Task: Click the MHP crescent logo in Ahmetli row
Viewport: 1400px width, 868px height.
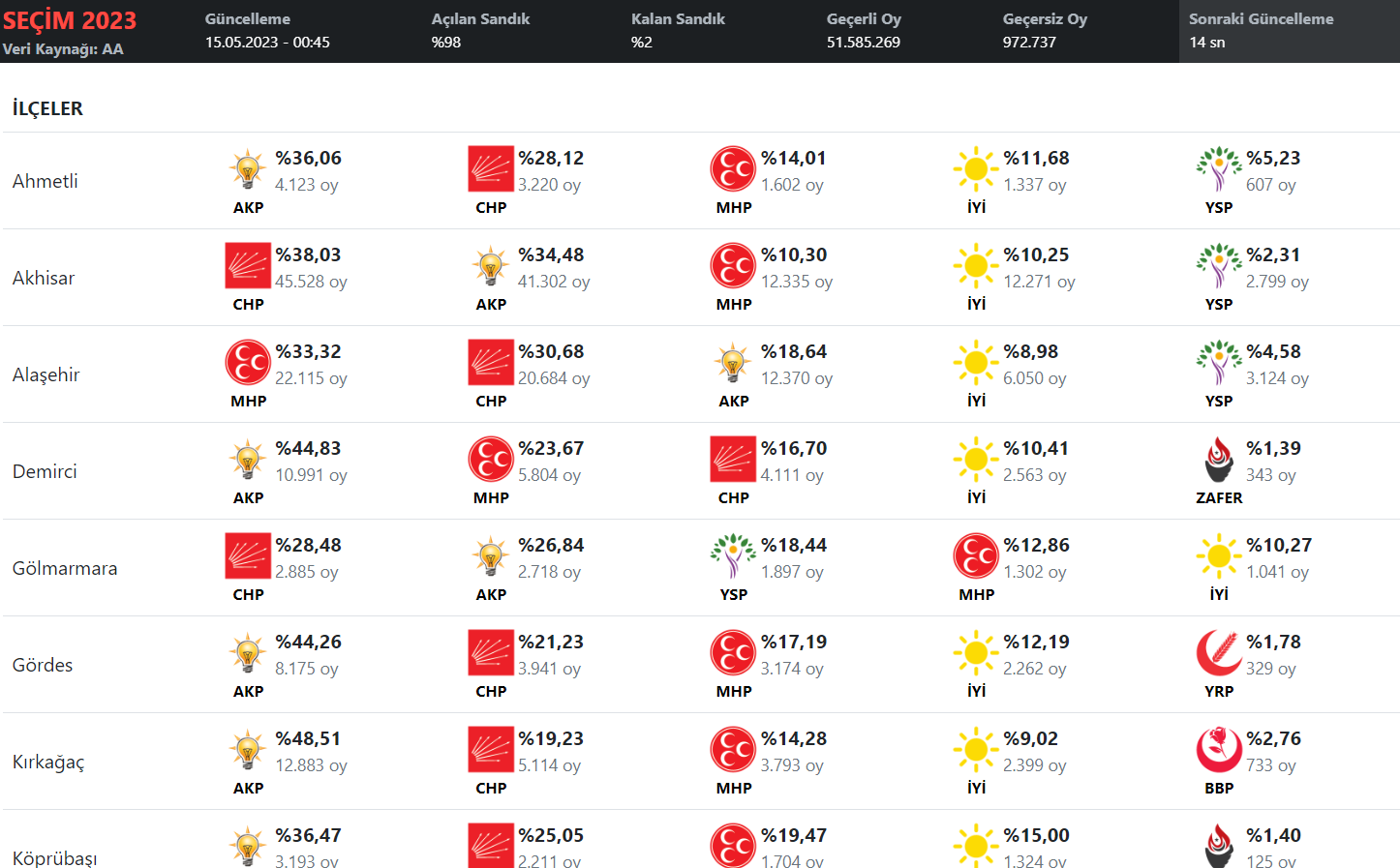Action: point(734,169)
